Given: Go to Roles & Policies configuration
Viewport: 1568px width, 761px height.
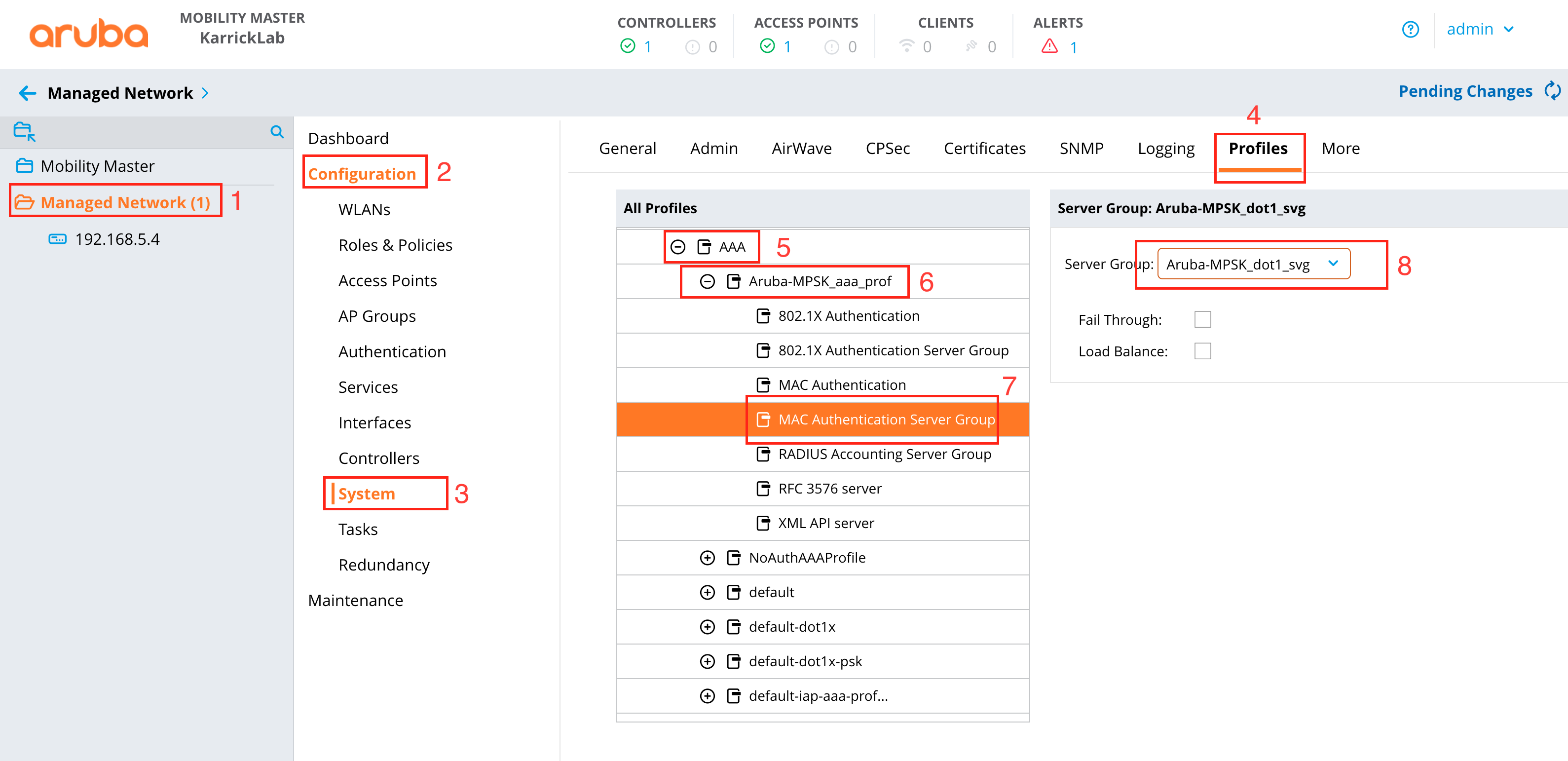Looking at the screenshot, I should click(x=395, y=245).
